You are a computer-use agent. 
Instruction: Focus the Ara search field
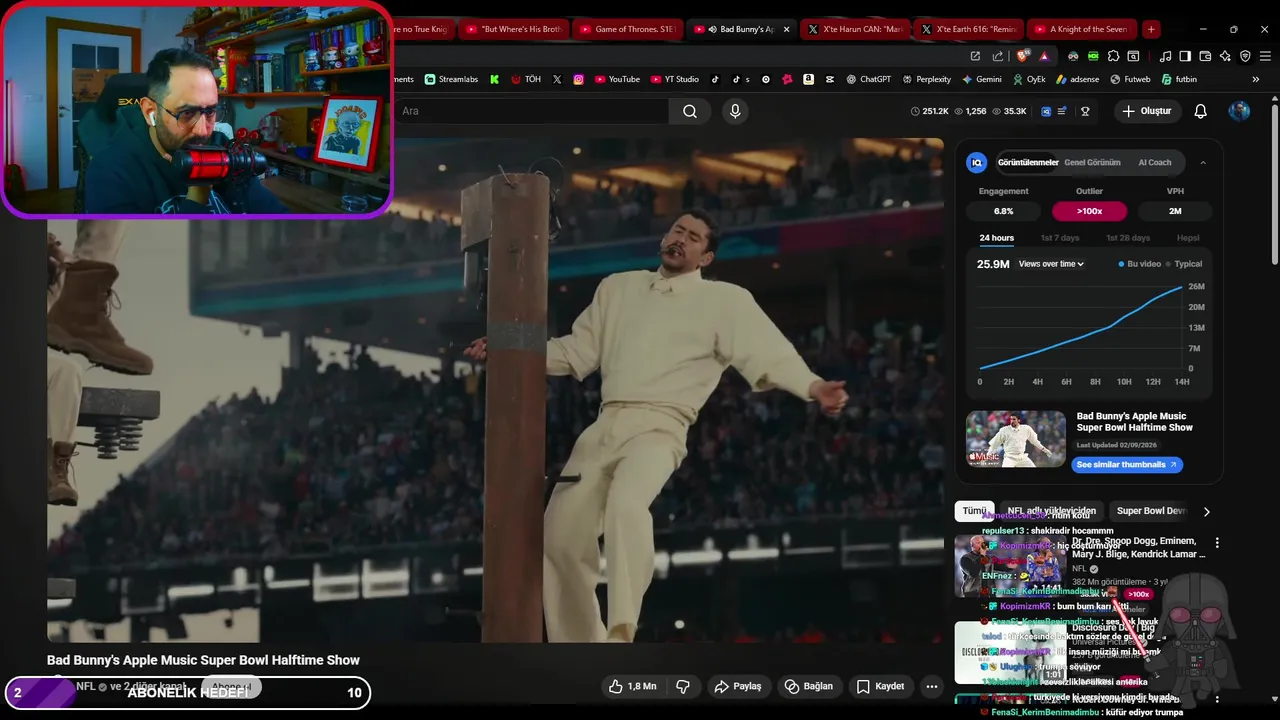(530, 111)
